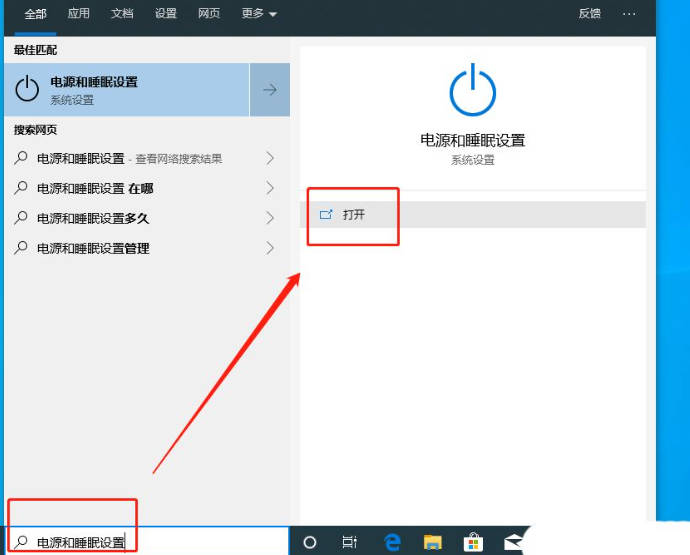690x555 pixels.
Task: Open the Mail app on taskbar
Action: pyautogui.click(x=514, y=542)
